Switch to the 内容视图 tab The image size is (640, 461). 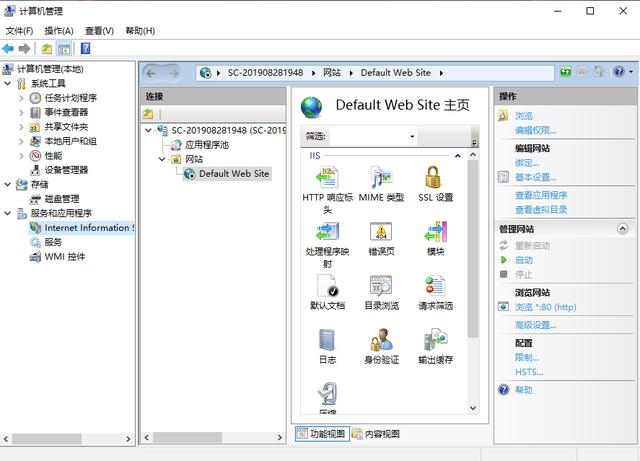[376, 434]
